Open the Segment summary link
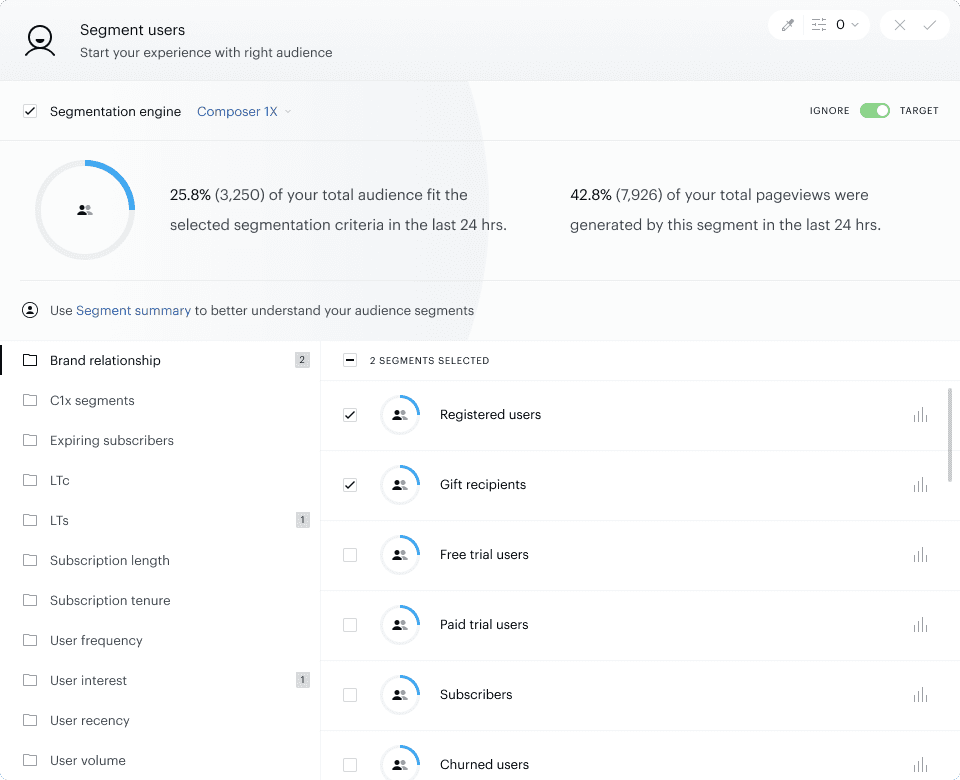Image resolution: width=960 pixels, height=780 pixels. coord(133,311)
